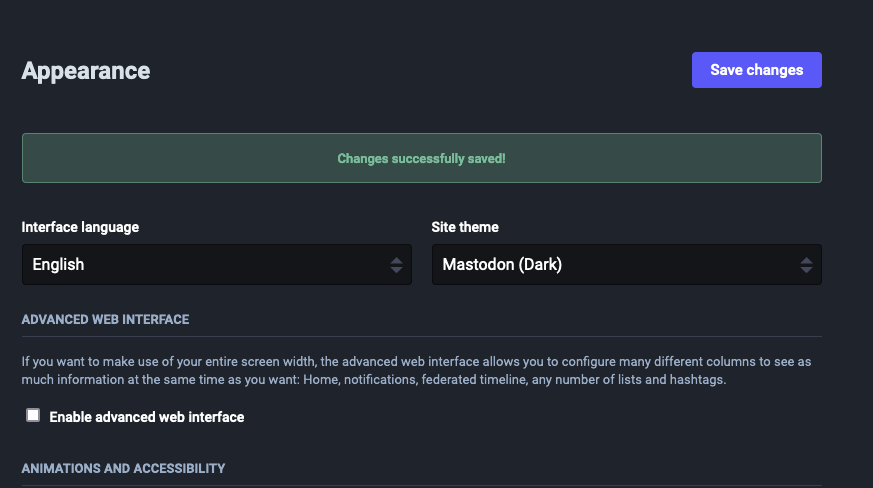Open the Interface language dropdown

216,265
